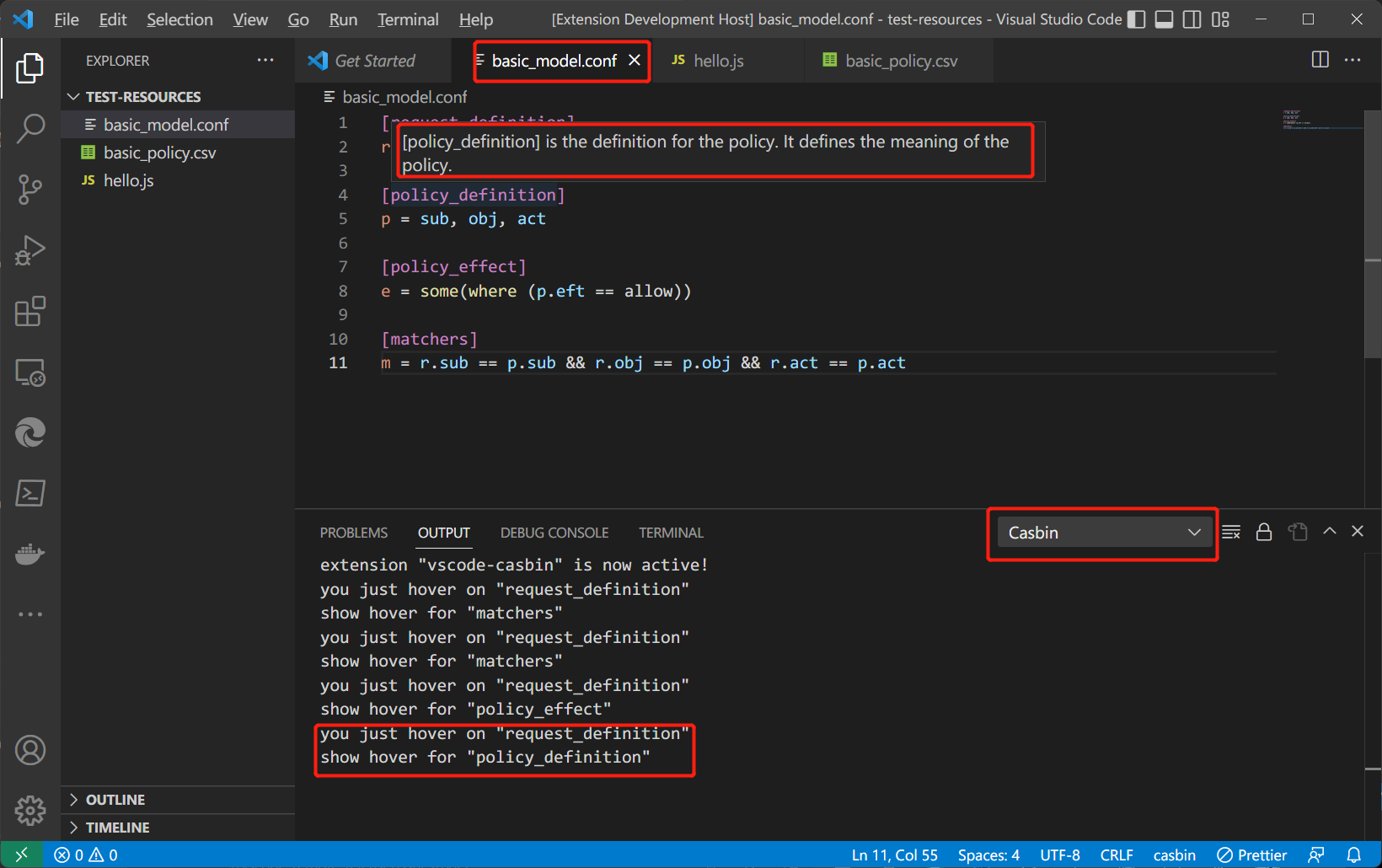Open the Accounts menu
1382x868 pixels.
pyautogui.click(x=30, y=750)
